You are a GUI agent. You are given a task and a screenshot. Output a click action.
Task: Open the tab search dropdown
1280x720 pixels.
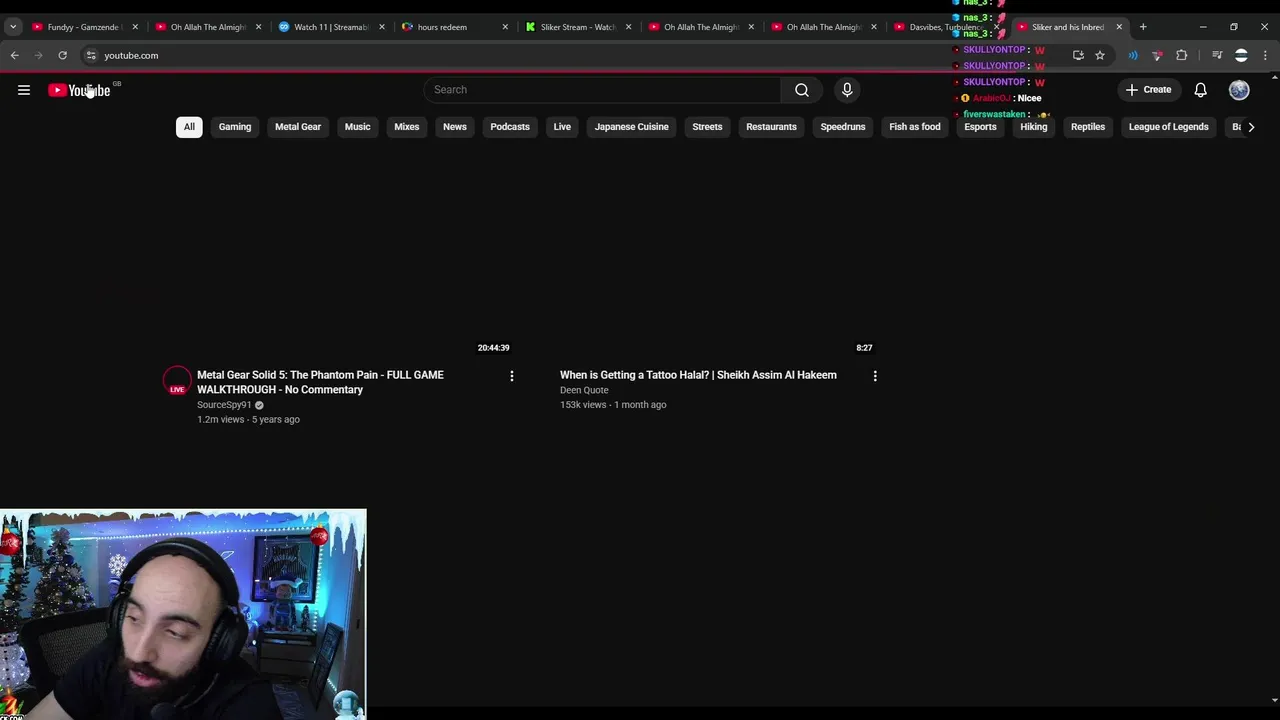13,27
